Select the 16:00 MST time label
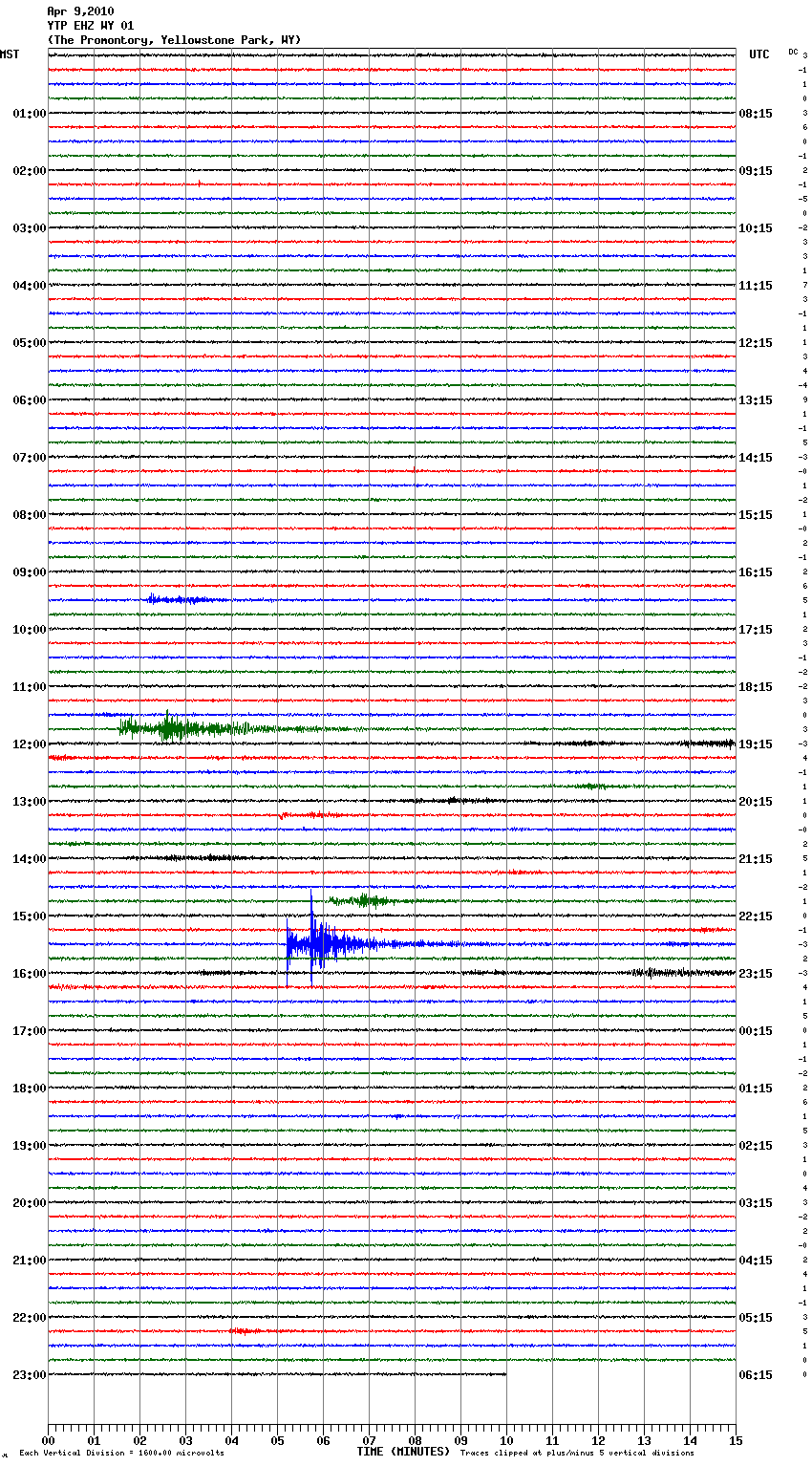812x1466 pixels. pyautogui.click(x=30, y=974)
